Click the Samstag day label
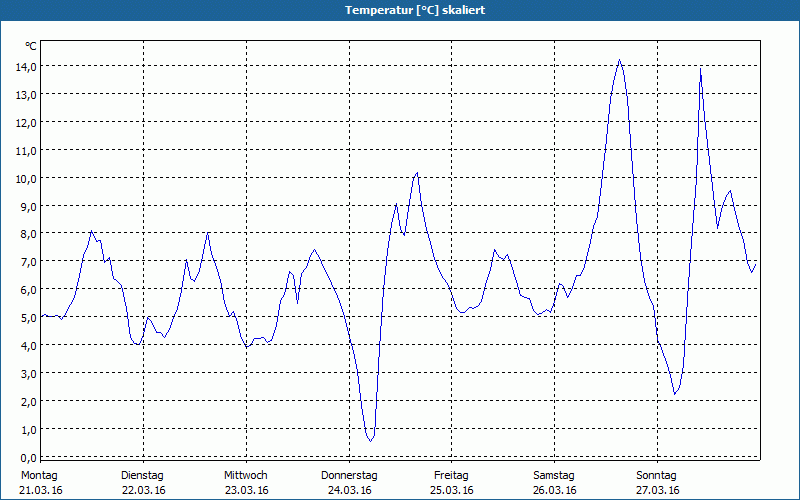This screenshot has height=500, width=800. 554,475
